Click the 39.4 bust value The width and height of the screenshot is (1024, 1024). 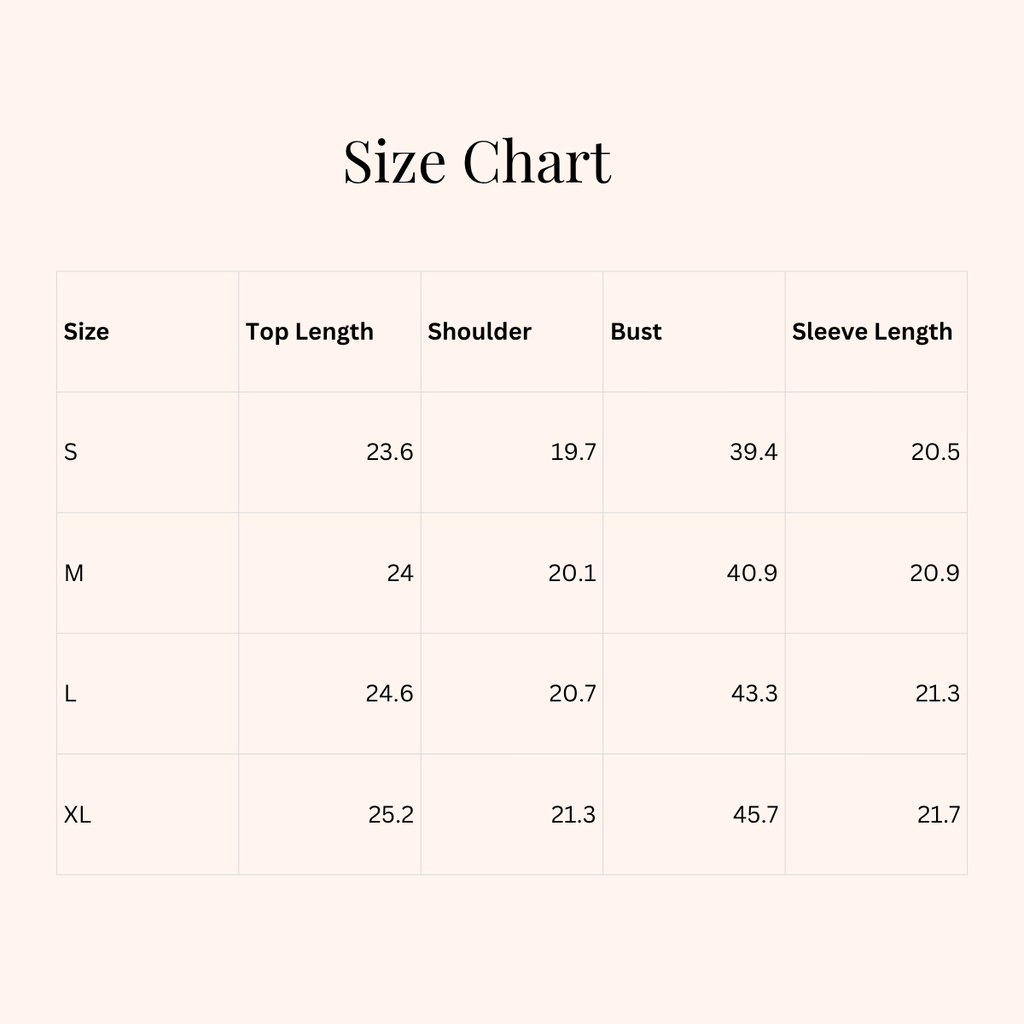[x=753, y=452]
